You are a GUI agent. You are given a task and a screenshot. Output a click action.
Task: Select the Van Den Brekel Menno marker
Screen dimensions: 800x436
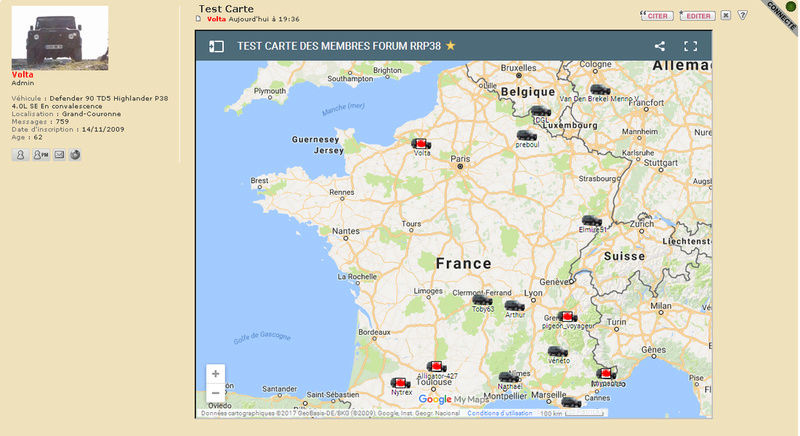click(600, 90)
